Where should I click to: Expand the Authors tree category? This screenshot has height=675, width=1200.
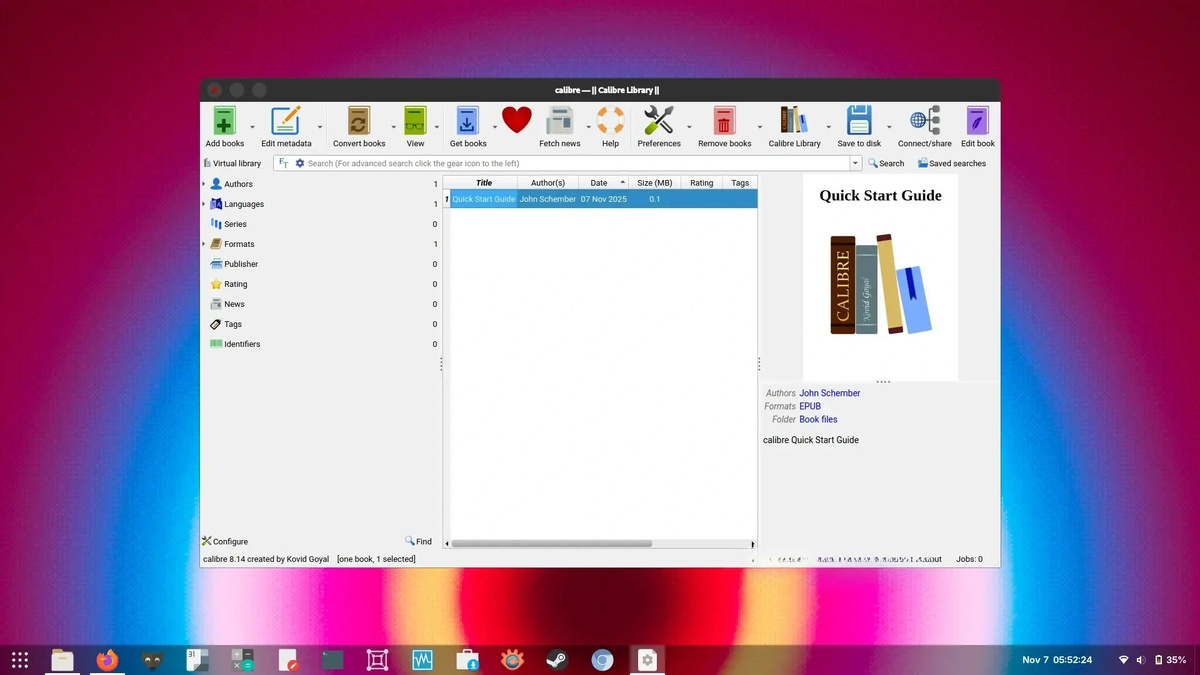tap(204, 184)
